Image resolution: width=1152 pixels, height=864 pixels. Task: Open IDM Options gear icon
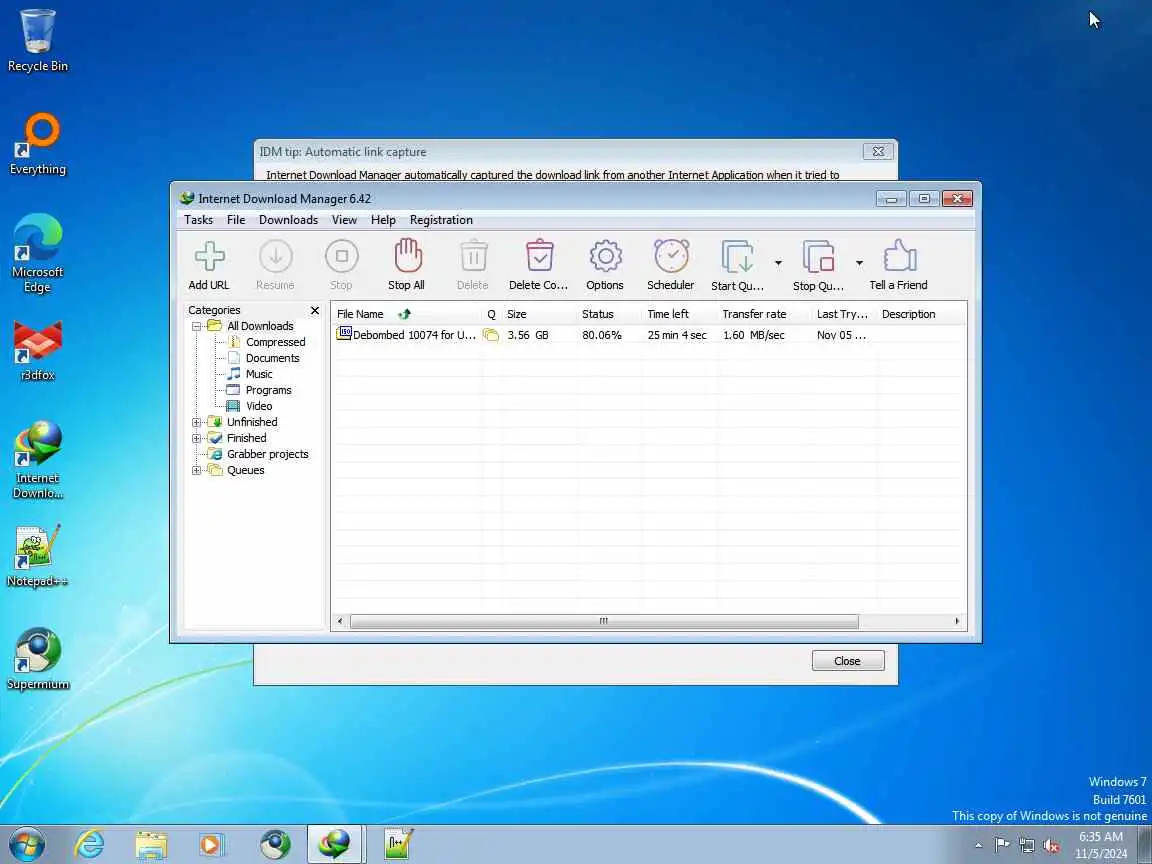(605, 256)
